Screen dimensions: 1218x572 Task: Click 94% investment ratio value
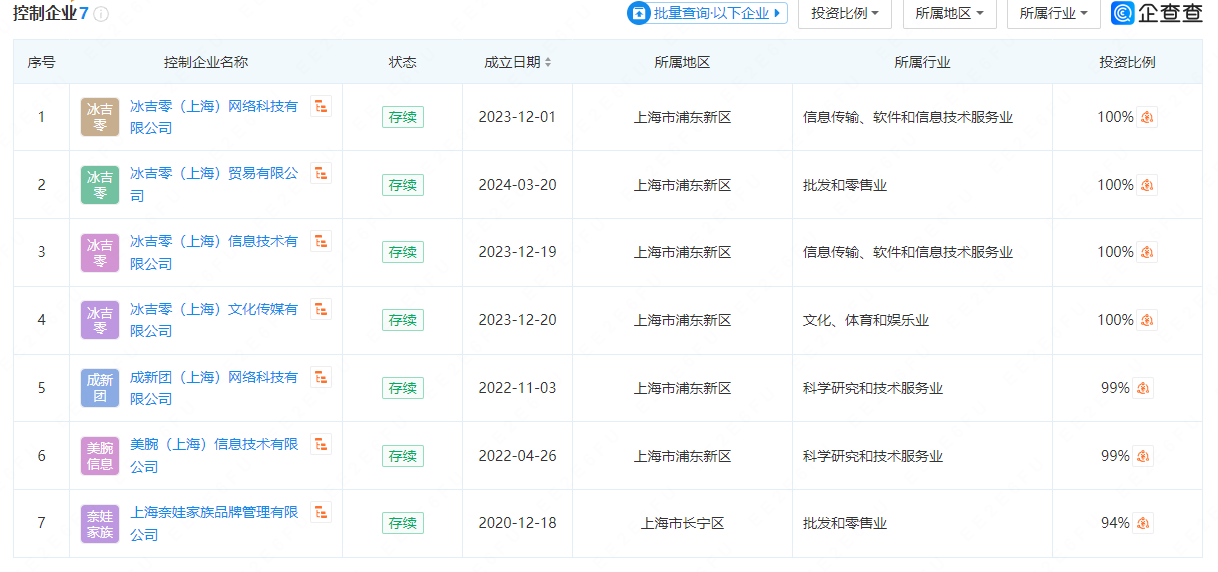click(x=1115, y=523)
